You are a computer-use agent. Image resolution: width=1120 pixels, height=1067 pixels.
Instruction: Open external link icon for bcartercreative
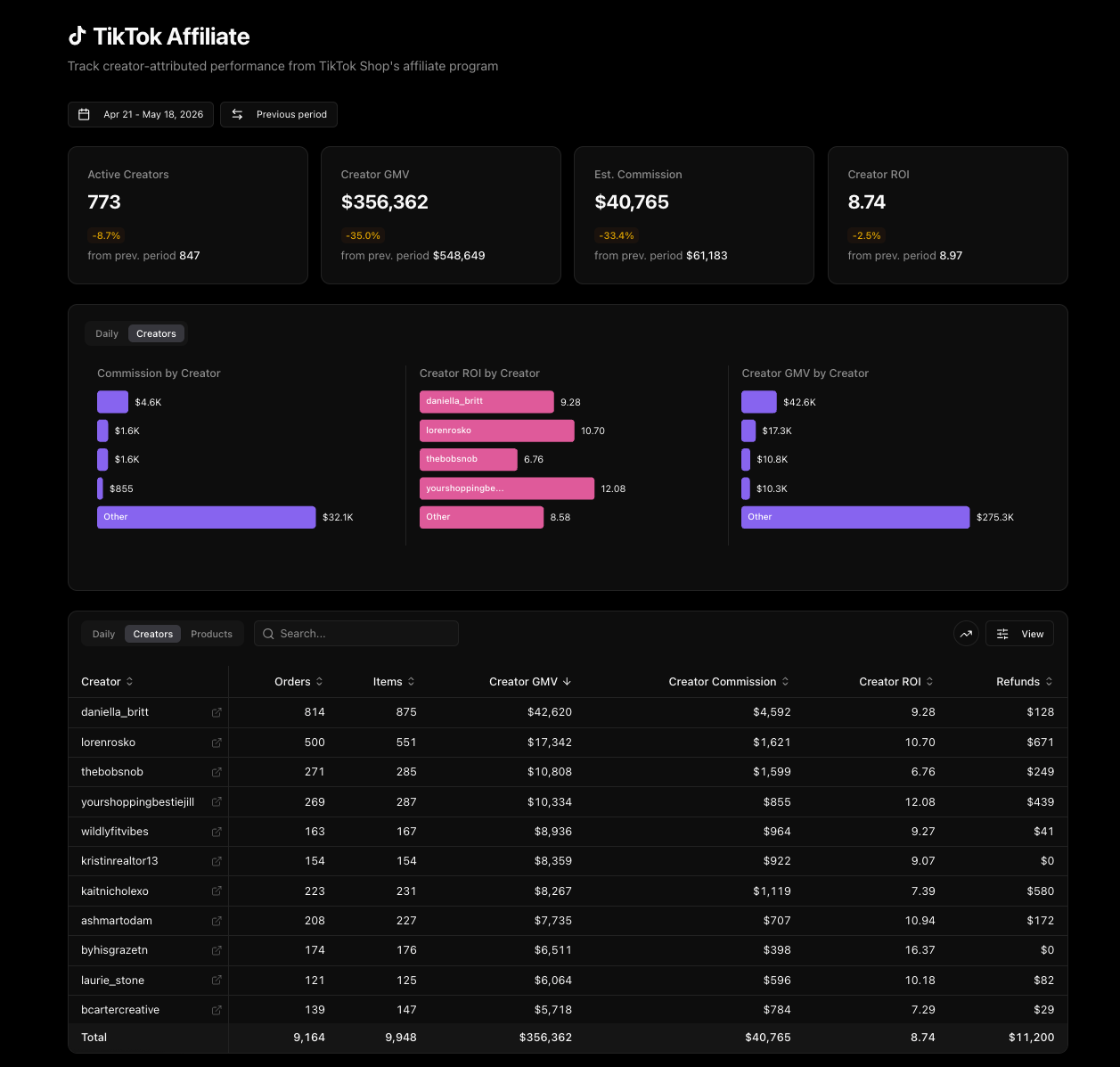point(217,1010)
